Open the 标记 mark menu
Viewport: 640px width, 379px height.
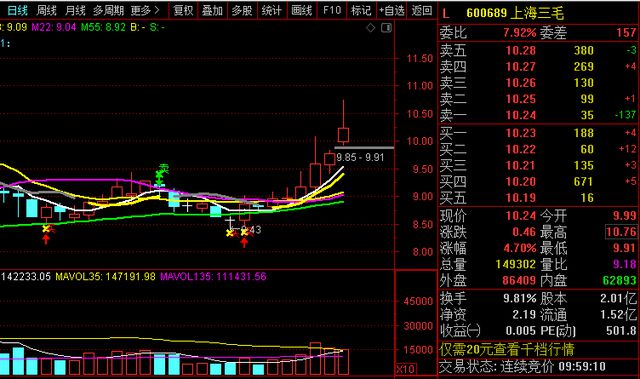[361, 10]
